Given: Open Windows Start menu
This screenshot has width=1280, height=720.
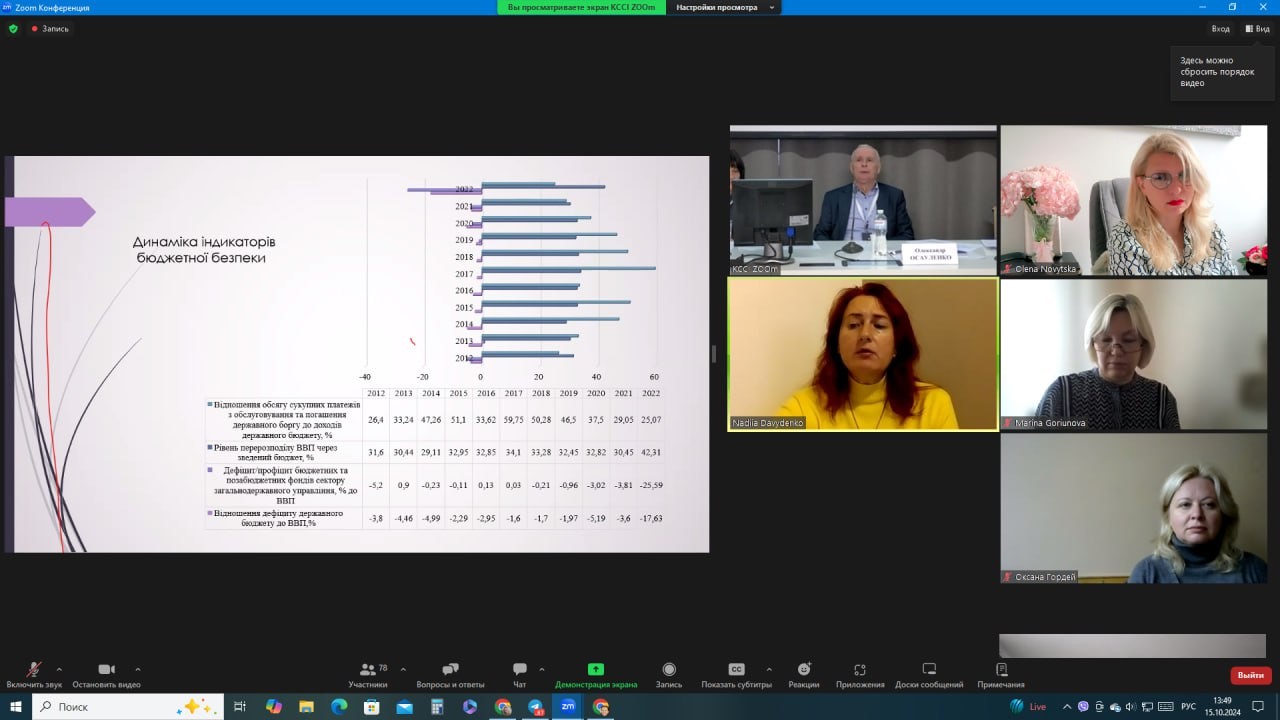Looking at the screenshot, I should [15, 707].
